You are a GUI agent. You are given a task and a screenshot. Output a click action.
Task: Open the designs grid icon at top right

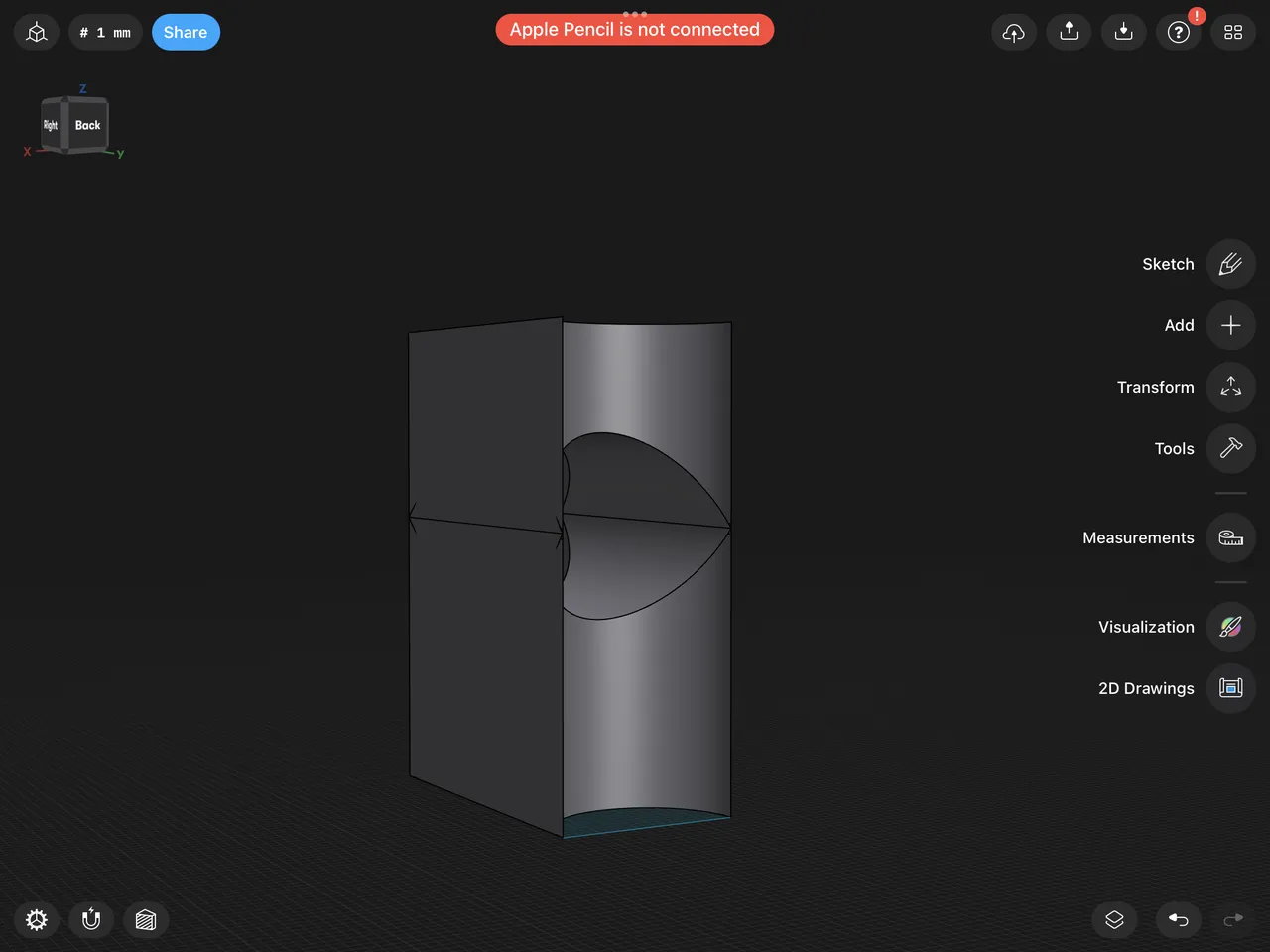pos(1233,33)
